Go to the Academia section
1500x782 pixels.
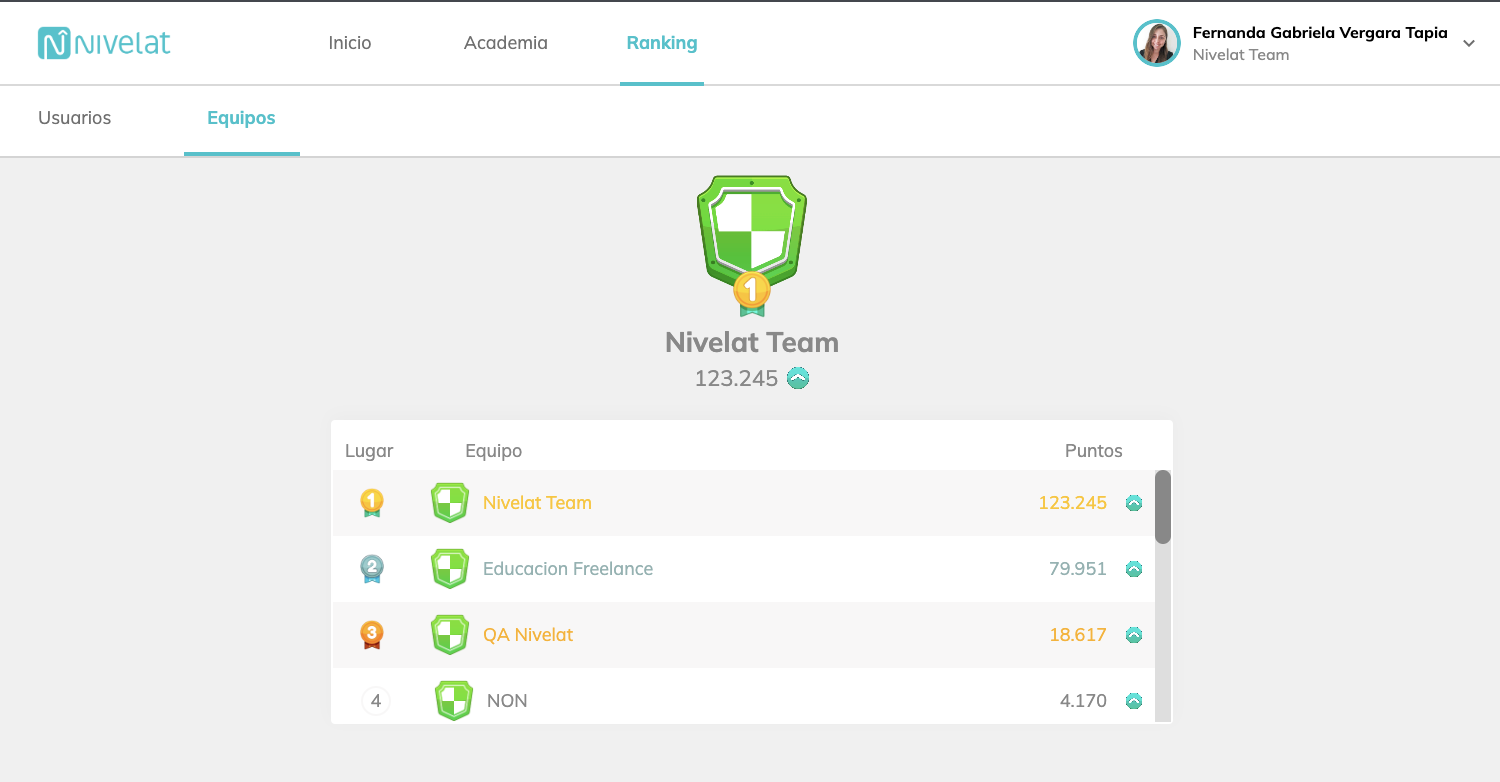(x=506, y=43)
